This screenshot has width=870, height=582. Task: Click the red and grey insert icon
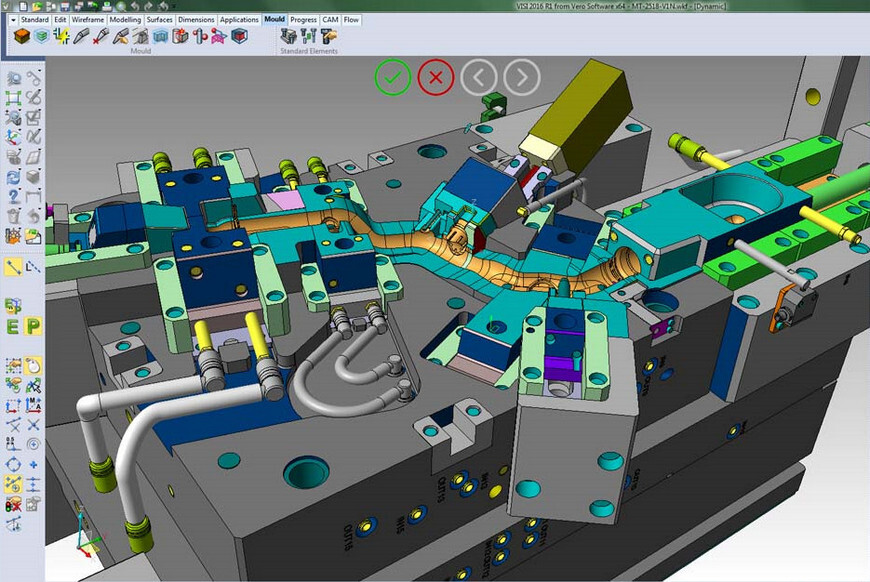[180, 37]
